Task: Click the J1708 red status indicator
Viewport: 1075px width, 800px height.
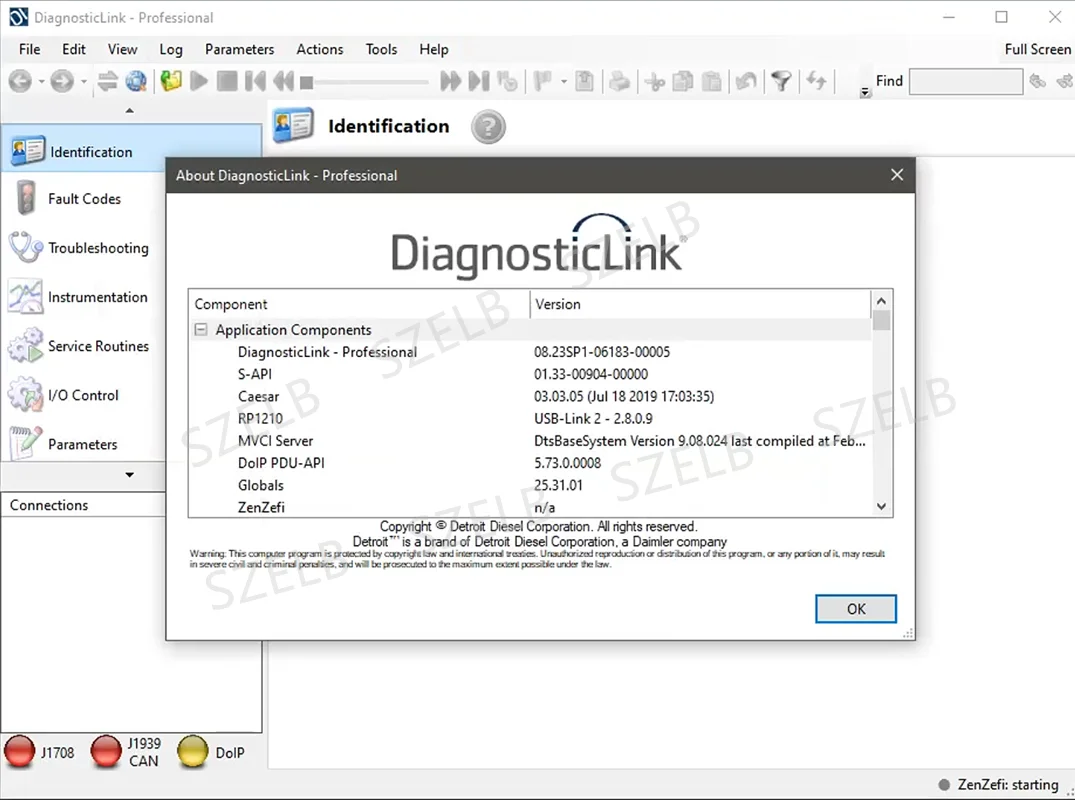Action: point(20,751)
